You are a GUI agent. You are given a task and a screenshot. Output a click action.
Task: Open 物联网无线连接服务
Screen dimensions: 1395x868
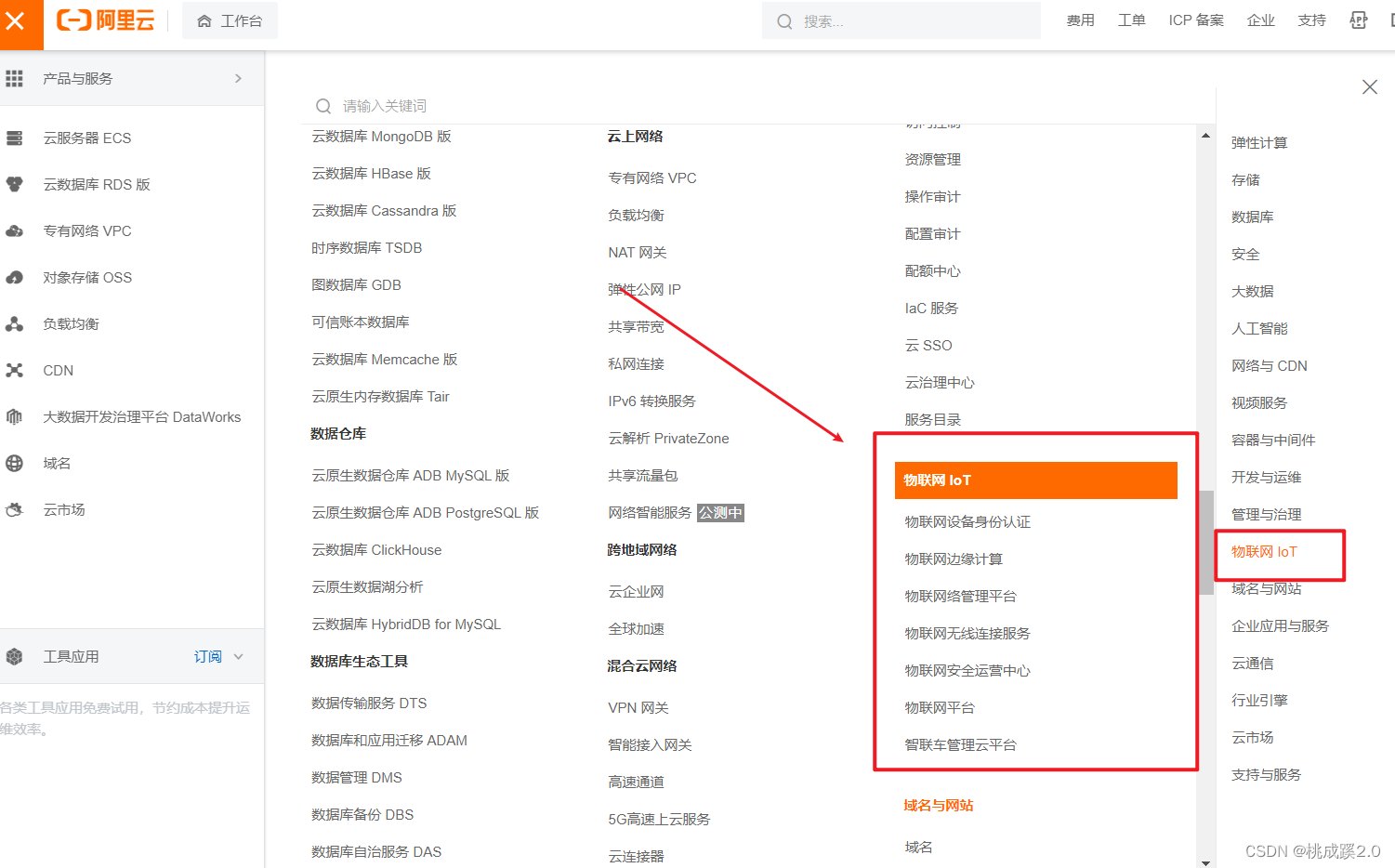pos(967,634)
